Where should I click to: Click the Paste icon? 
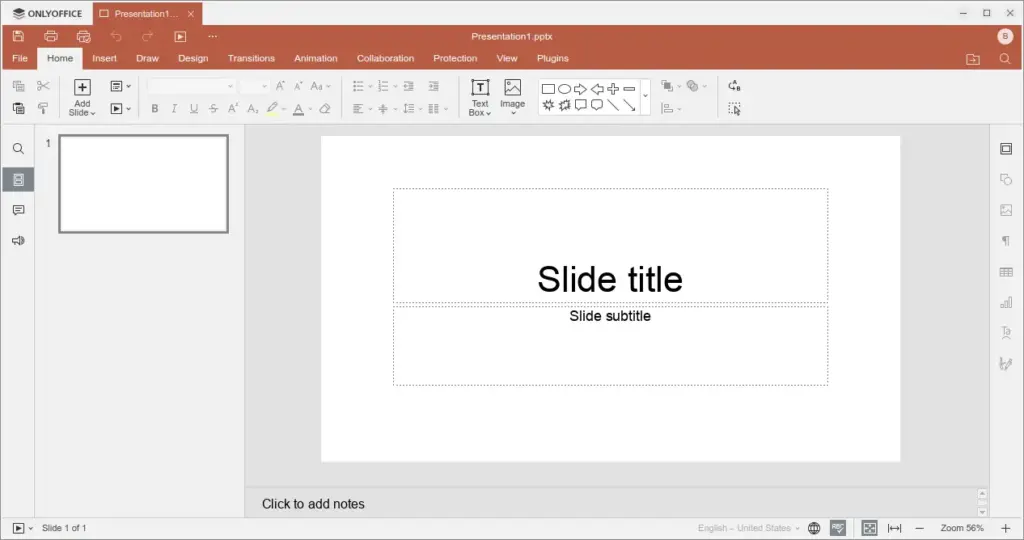18,108
